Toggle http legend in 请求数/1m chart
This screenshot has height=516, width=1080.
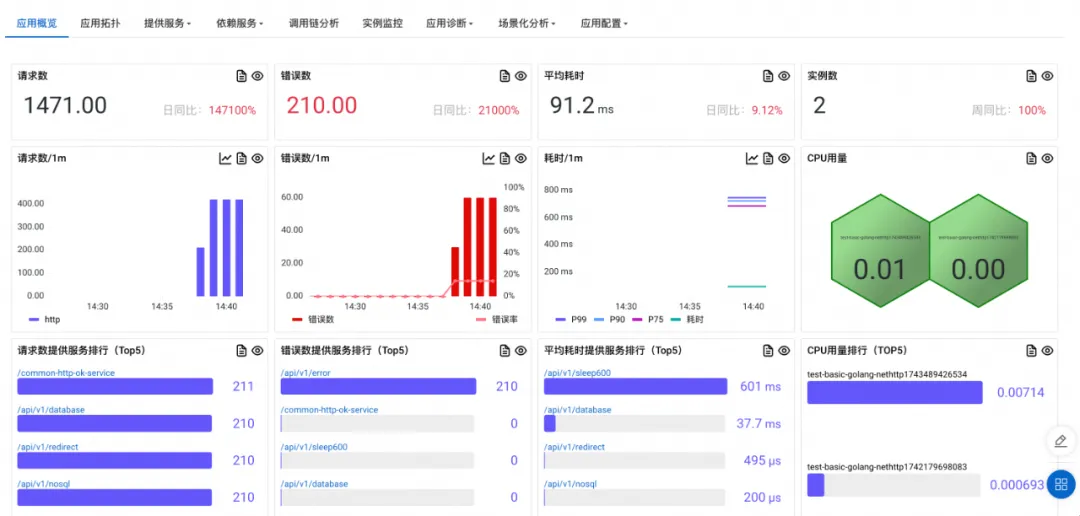click(x=45, y=320)
